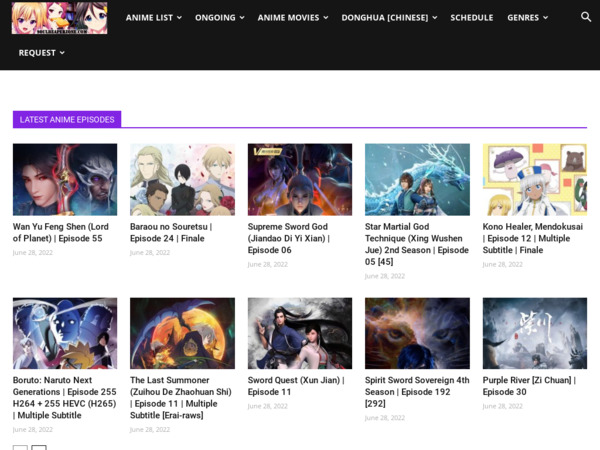Open Boruto Episode 255 thumbnail
Screen dimensions: 600x450
pyautogui.click(x=65, y=333)
